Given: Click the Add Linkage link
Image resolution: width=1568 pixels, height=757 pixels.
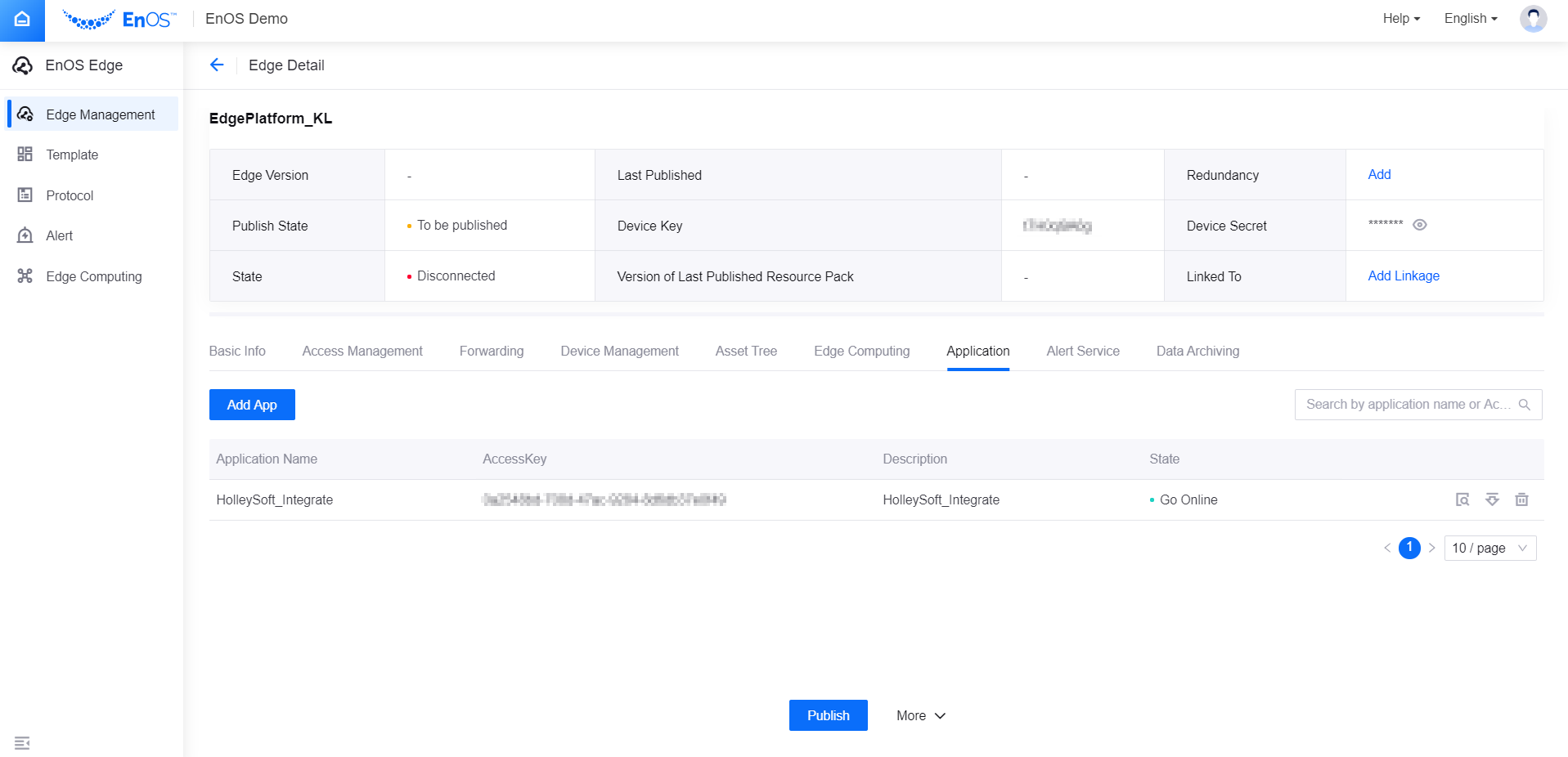Looking at the screenshot, I should point(1404,276).
